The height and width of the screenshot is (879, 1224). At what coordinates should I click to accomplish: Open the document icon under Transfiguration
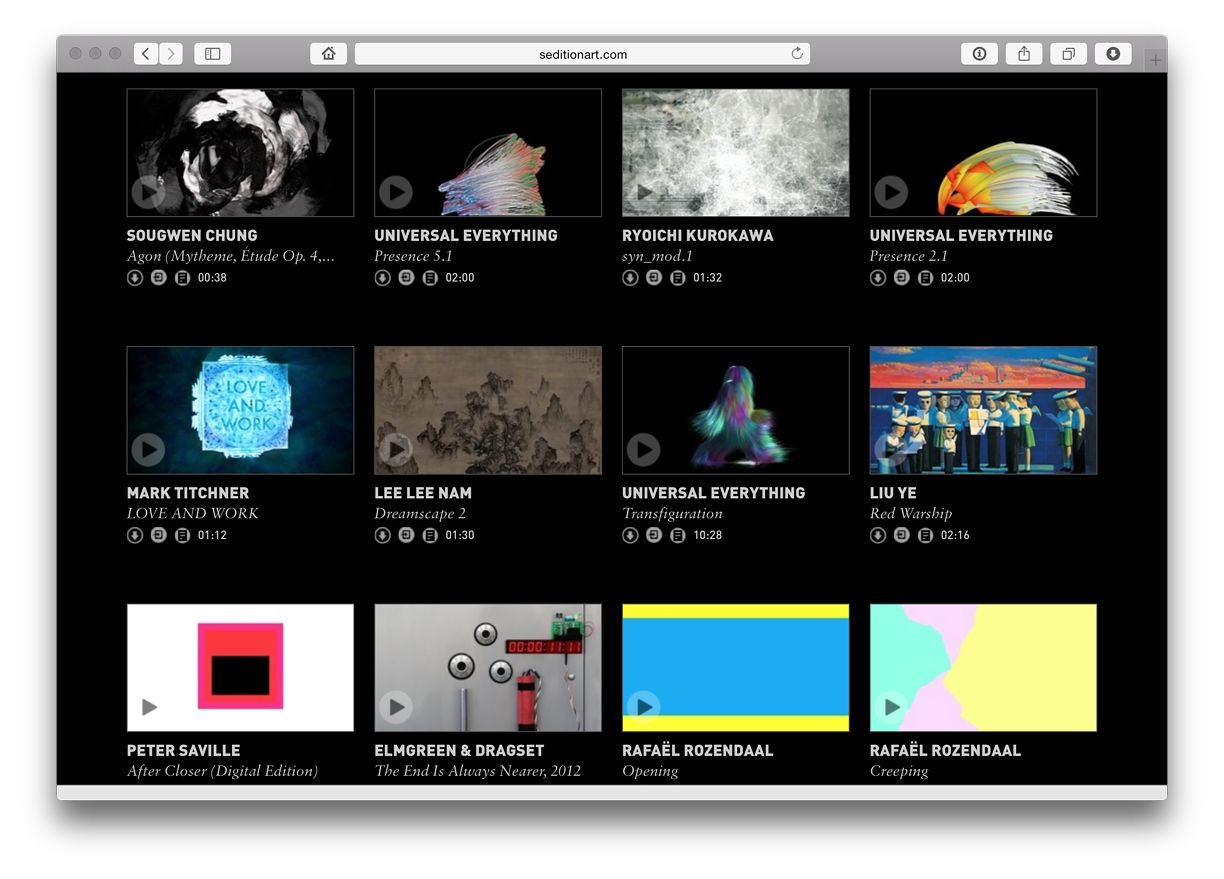pos(677,535)
